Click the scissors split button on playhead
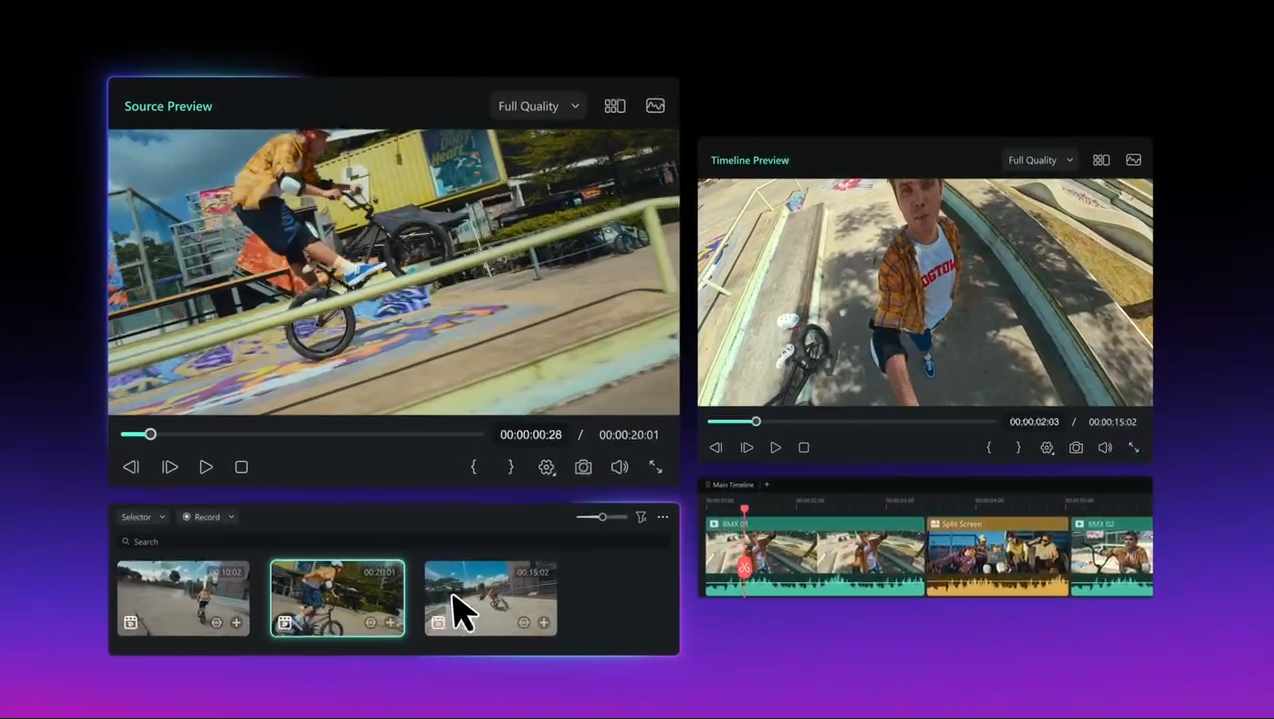This screenshot has width=1274, height=719. 744,568
